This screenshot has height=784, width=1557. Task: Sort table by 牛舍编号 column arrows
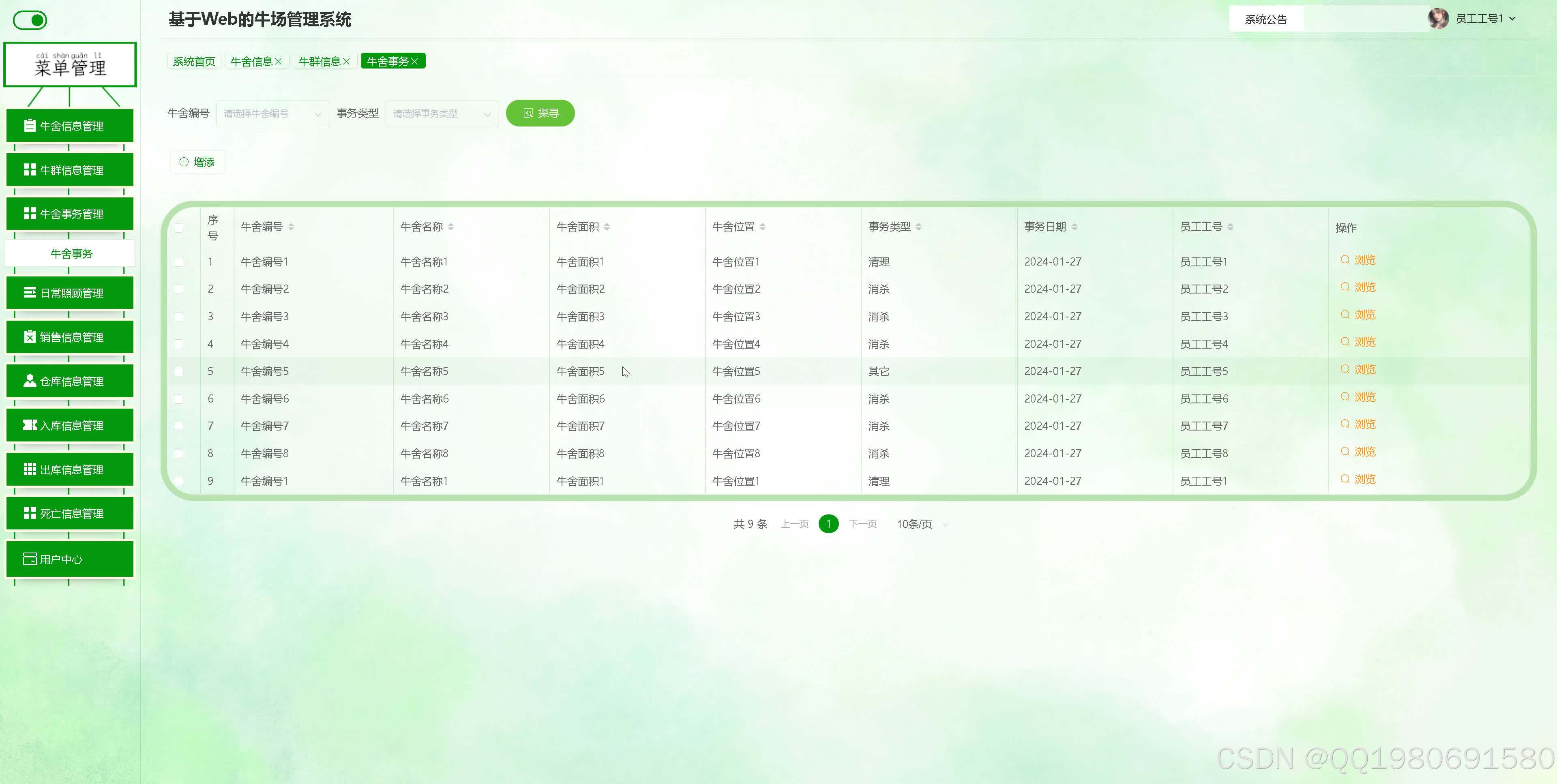[292, 227]
